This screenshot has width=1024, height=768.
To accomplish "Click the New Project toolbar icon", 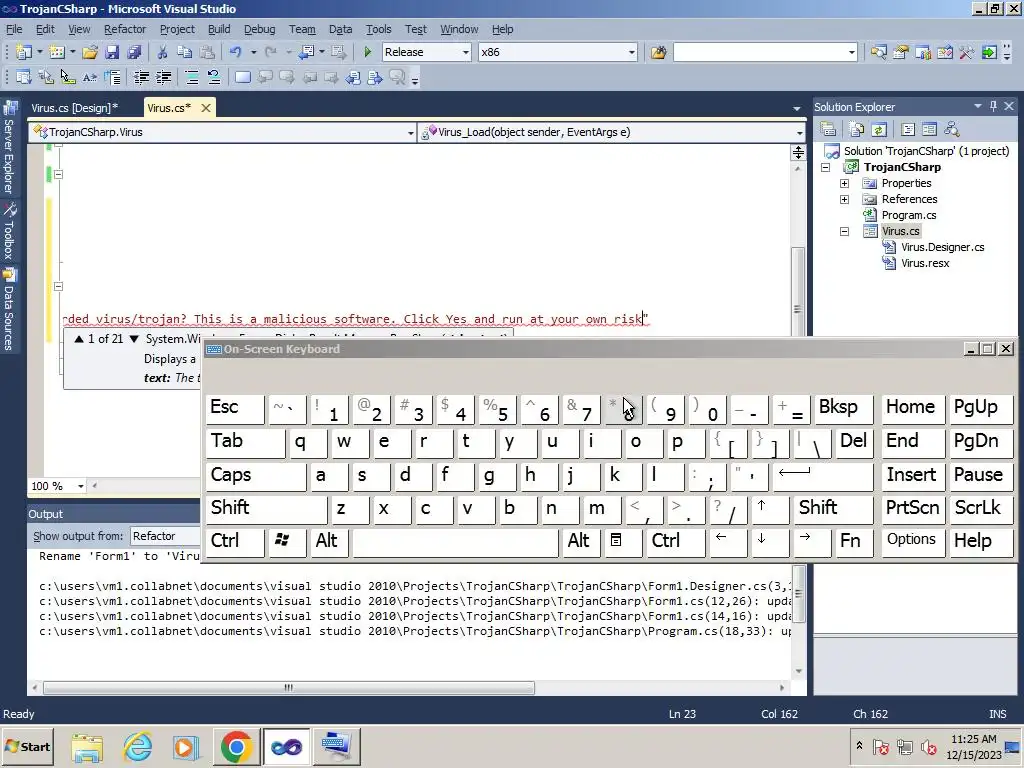I will click(x=24, y=52).
